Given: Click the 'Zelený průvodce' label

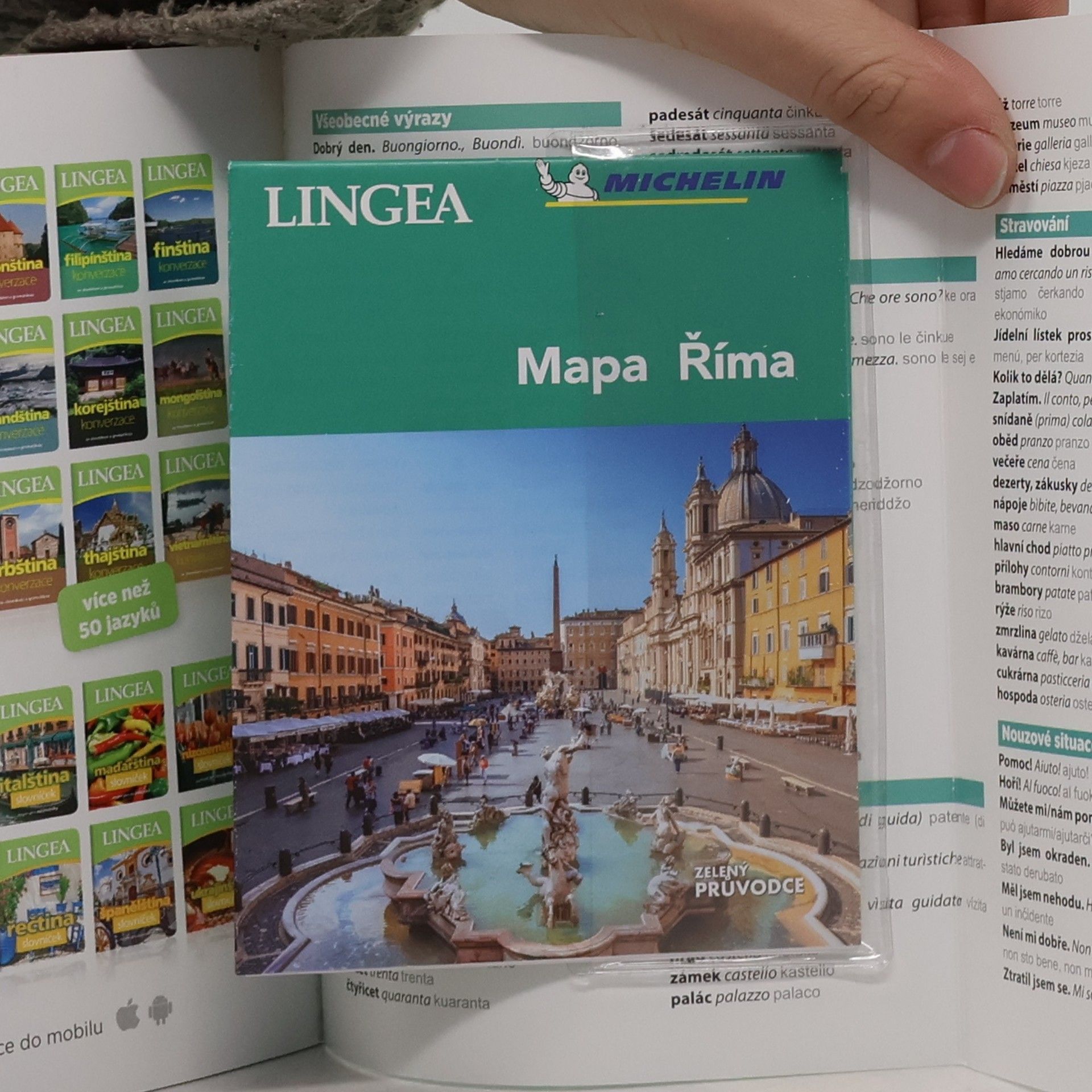Looking at the screenshot, I should tap(748, 882).
